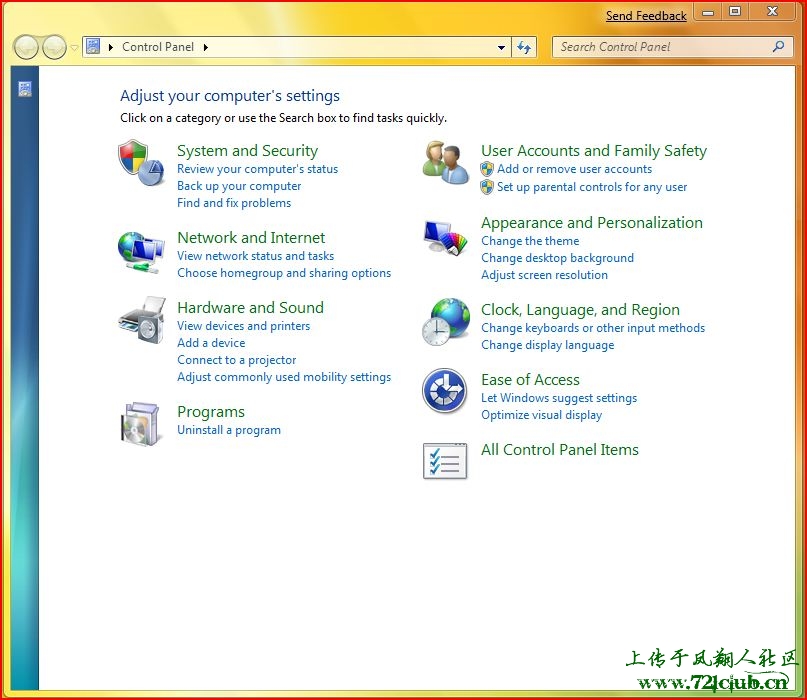
Task: Click Review your computer's status
Action: click(257, 169)
